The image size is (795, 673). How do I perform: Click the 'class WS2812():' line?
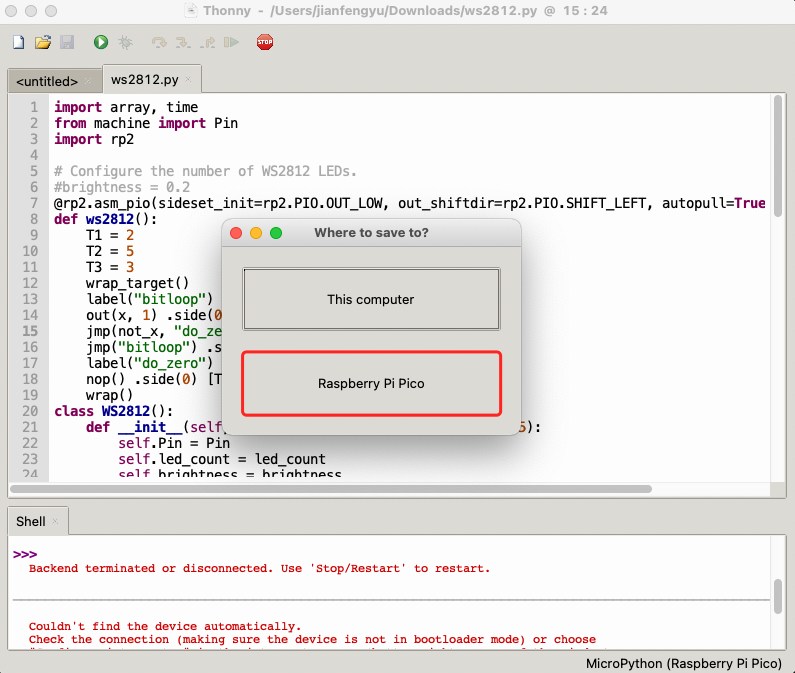tap(114, 411)
